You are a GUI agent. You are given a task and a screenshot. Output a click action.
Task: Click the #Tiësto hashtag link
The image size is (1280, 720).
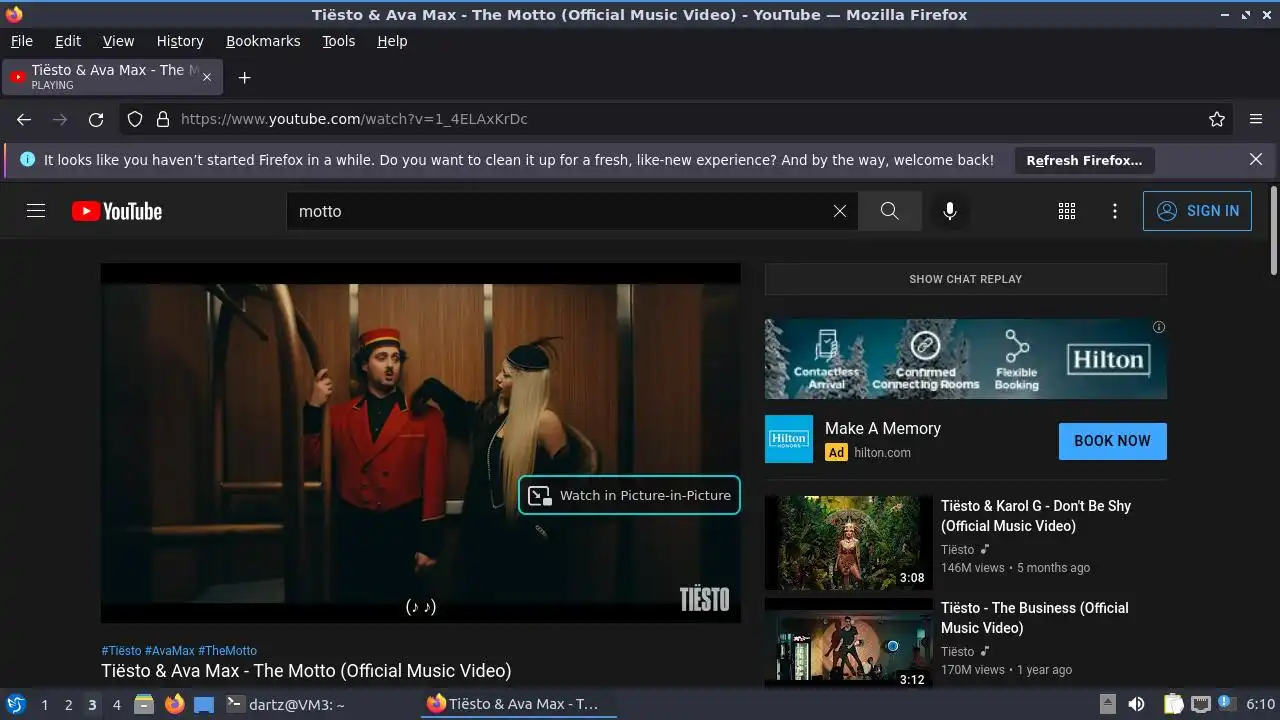[121, 651]
